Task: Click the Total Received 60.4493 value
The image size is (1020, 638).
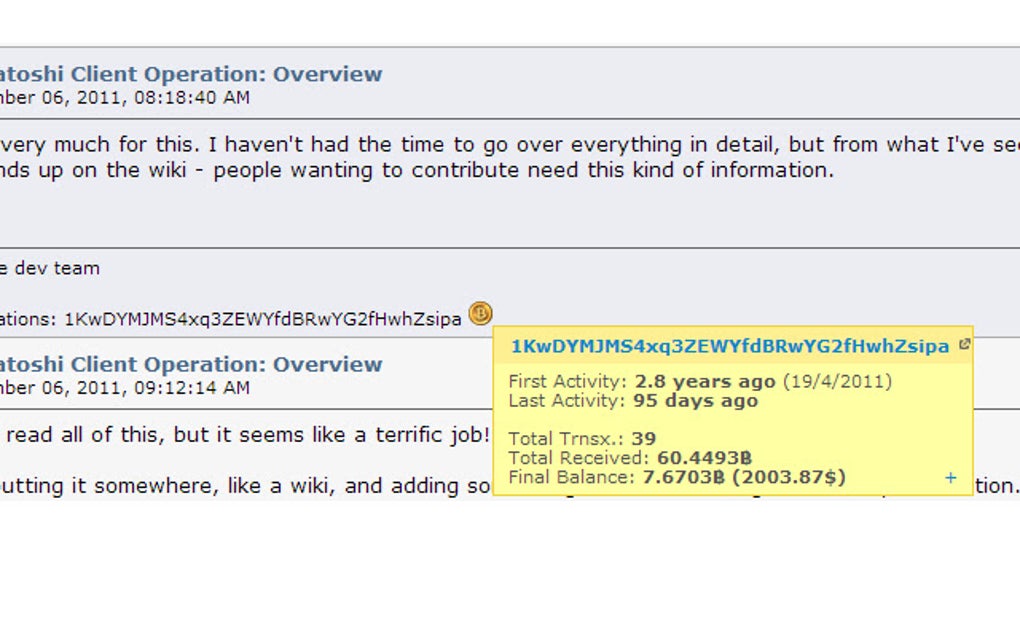Action: point(704,458)
